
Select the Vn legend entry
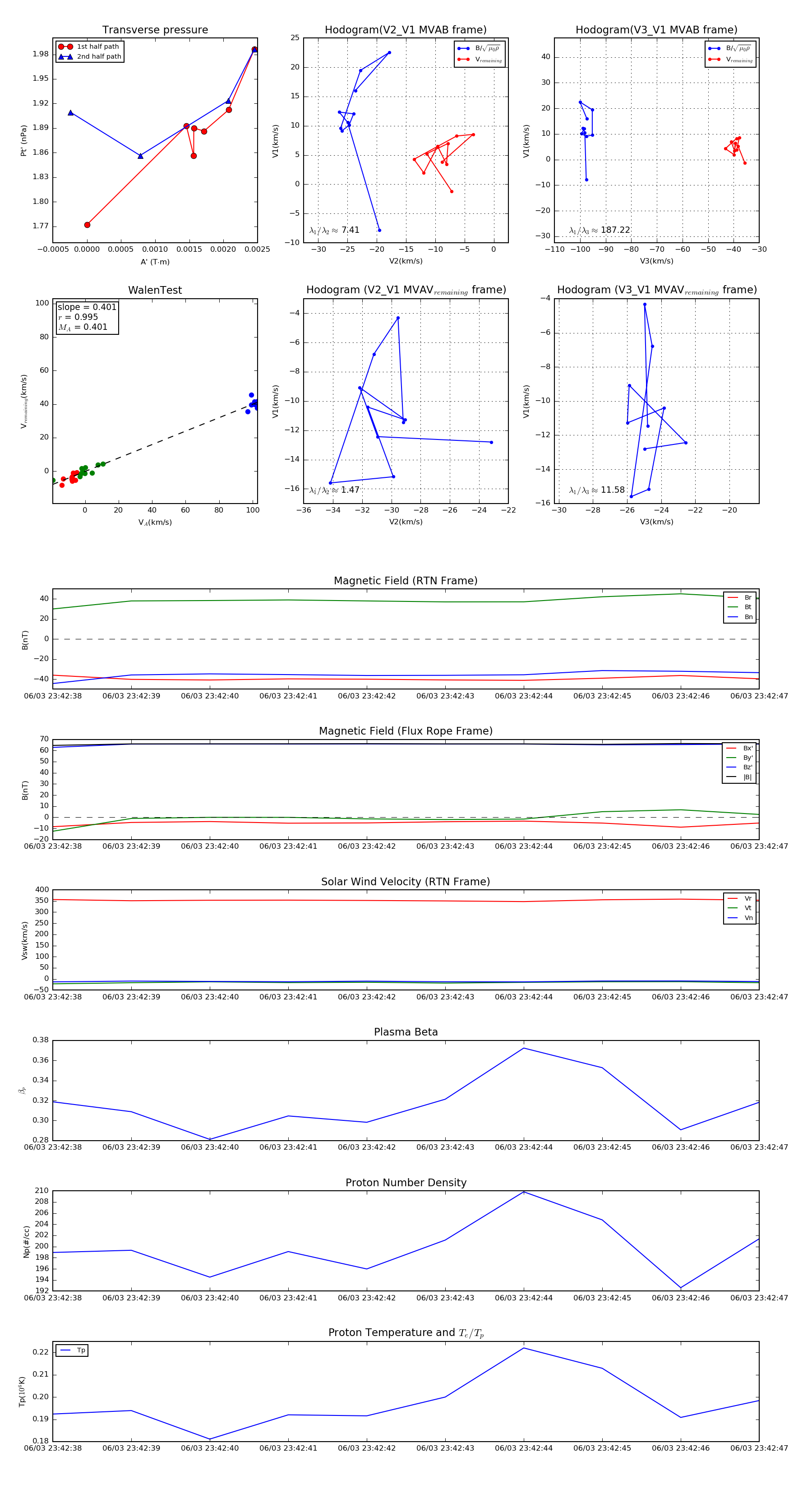click(740, 918)
